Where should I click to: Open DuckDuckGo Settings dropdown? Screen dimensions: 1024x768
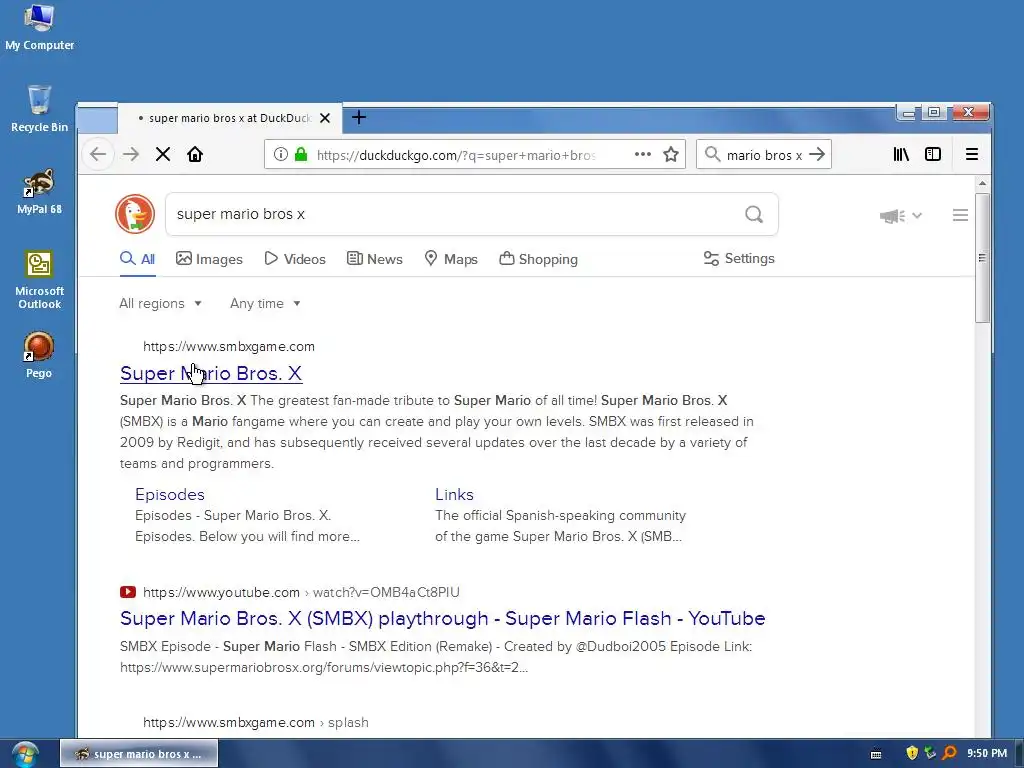click(739, 259)
